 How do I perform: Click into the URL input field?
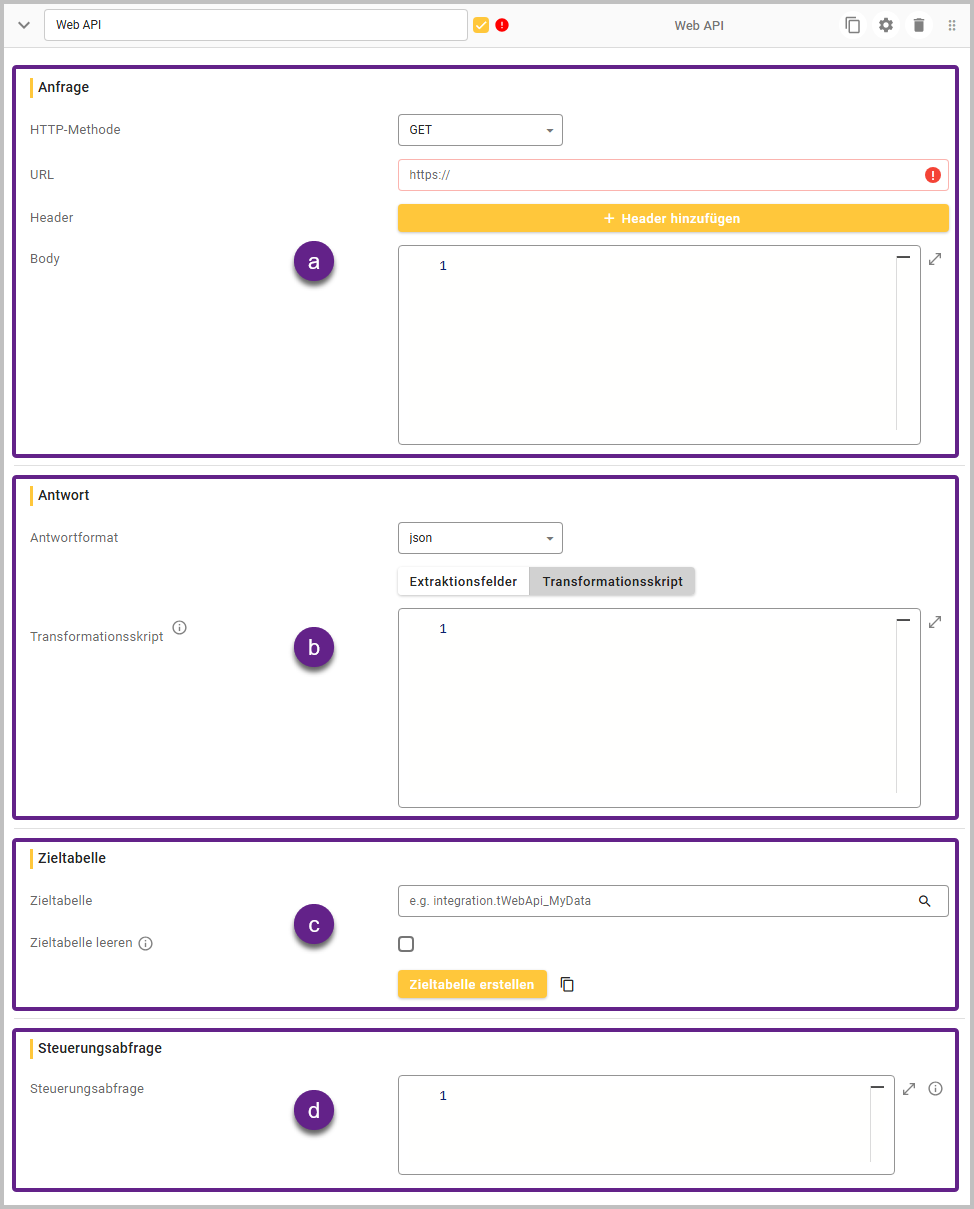pos(660,175)
